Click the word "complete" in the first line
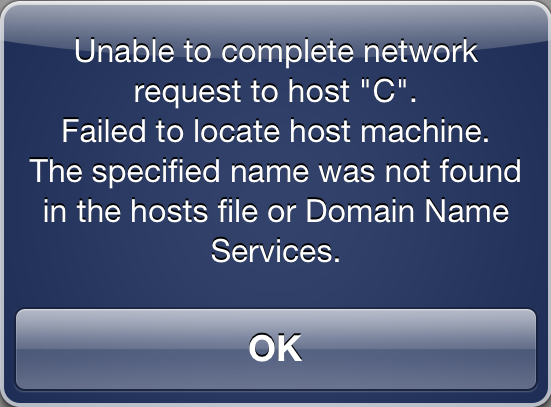 pos(287,53)
